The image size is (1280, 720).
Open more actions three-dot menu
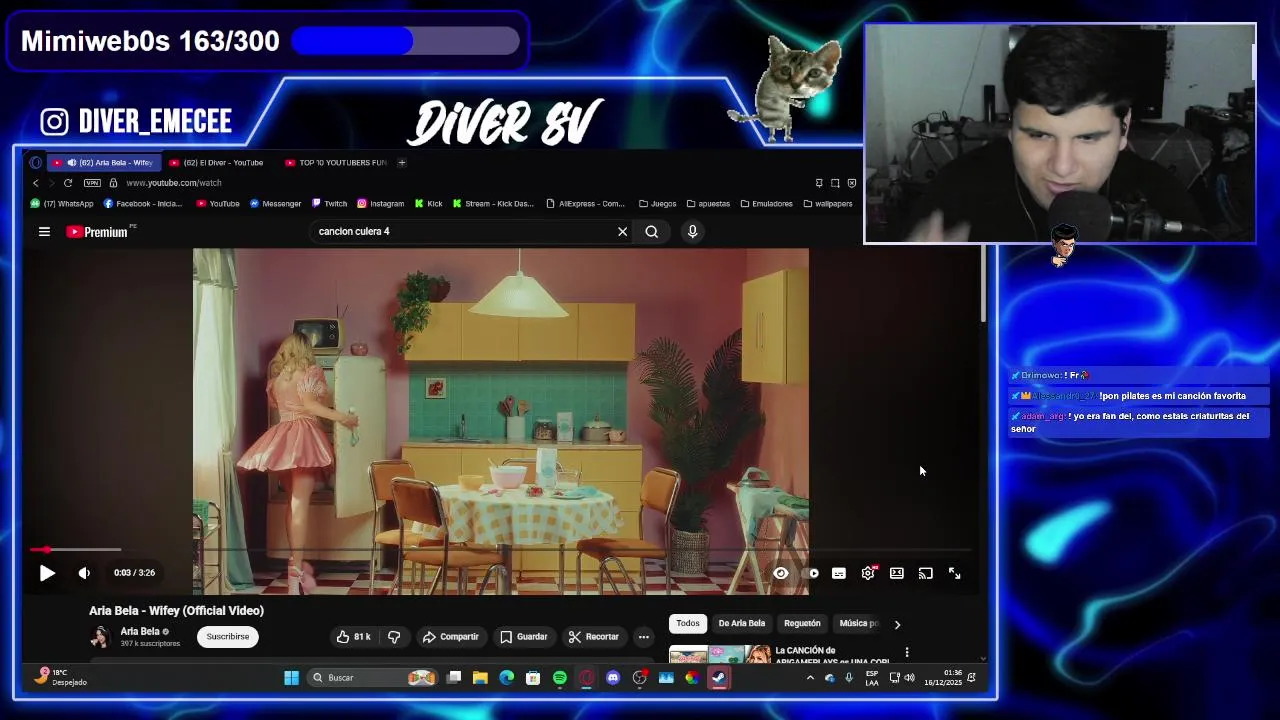tap(644, 636)
